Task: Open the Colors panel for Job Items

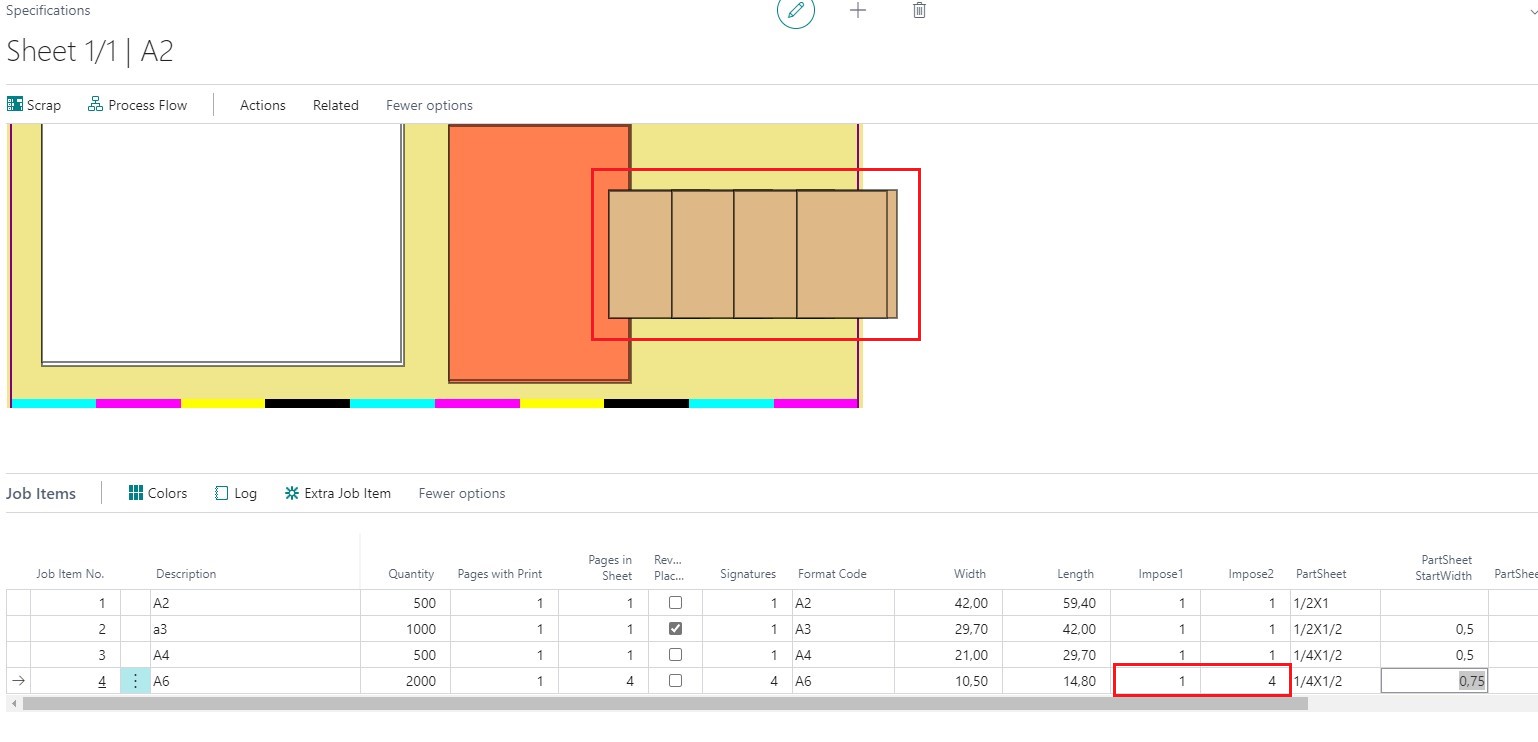Action: pos(157,493)
